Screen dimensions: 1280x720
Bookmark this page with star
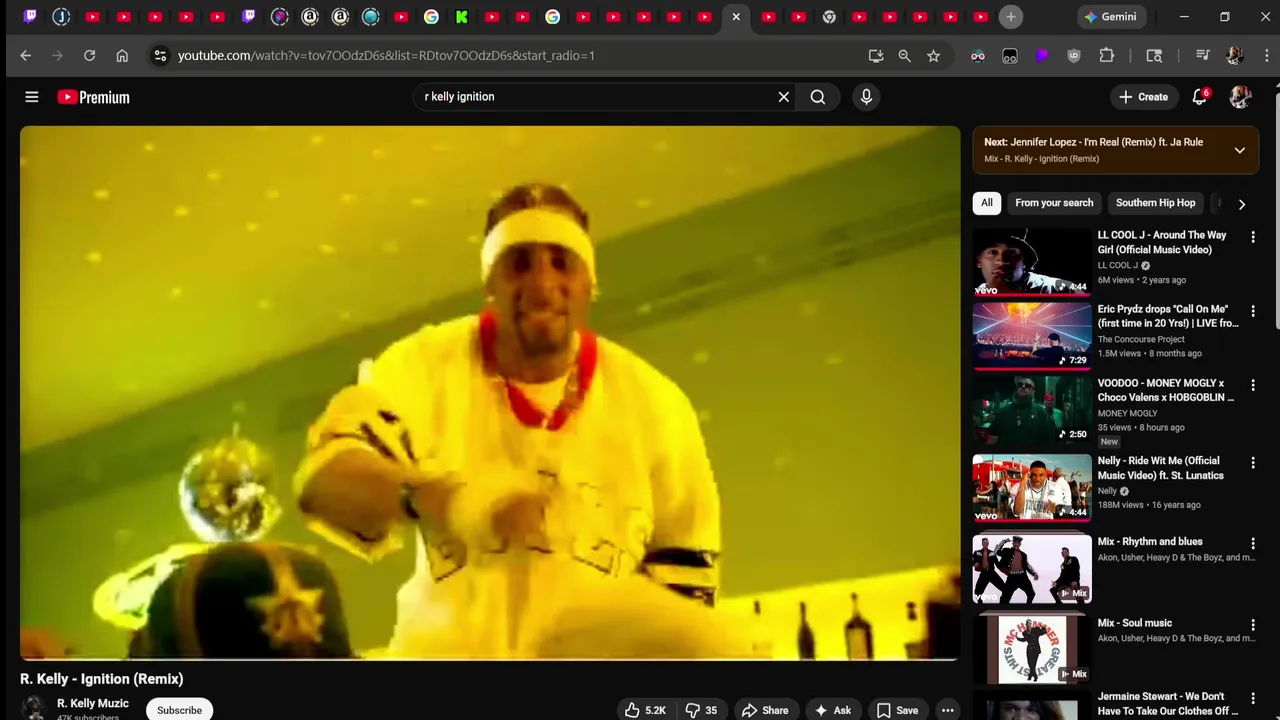tap(934, 56)
